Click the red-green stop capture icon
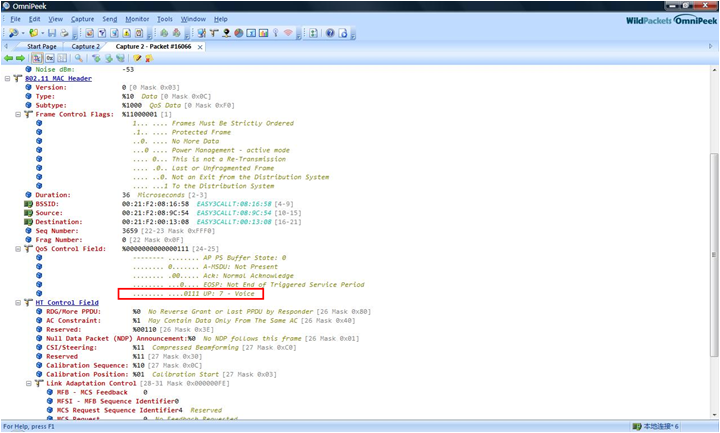The height and width of the screenshot is (433, 720). click(176, 33)
